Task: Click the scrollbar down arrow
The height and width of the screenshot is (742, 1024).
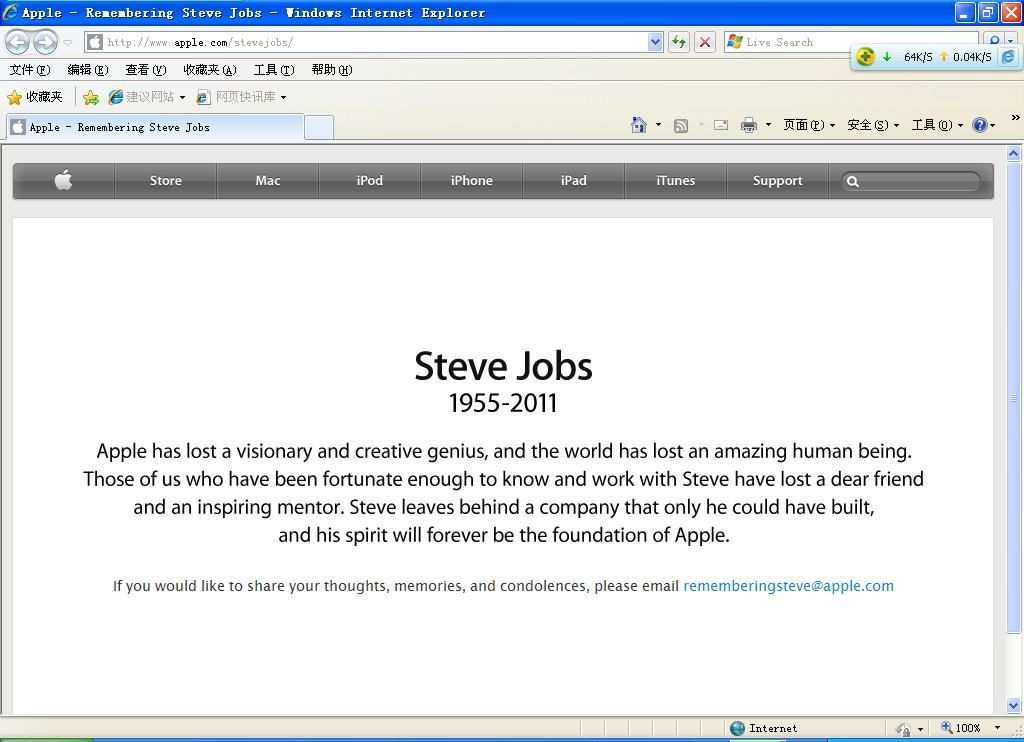Action: coord(1013,705)
